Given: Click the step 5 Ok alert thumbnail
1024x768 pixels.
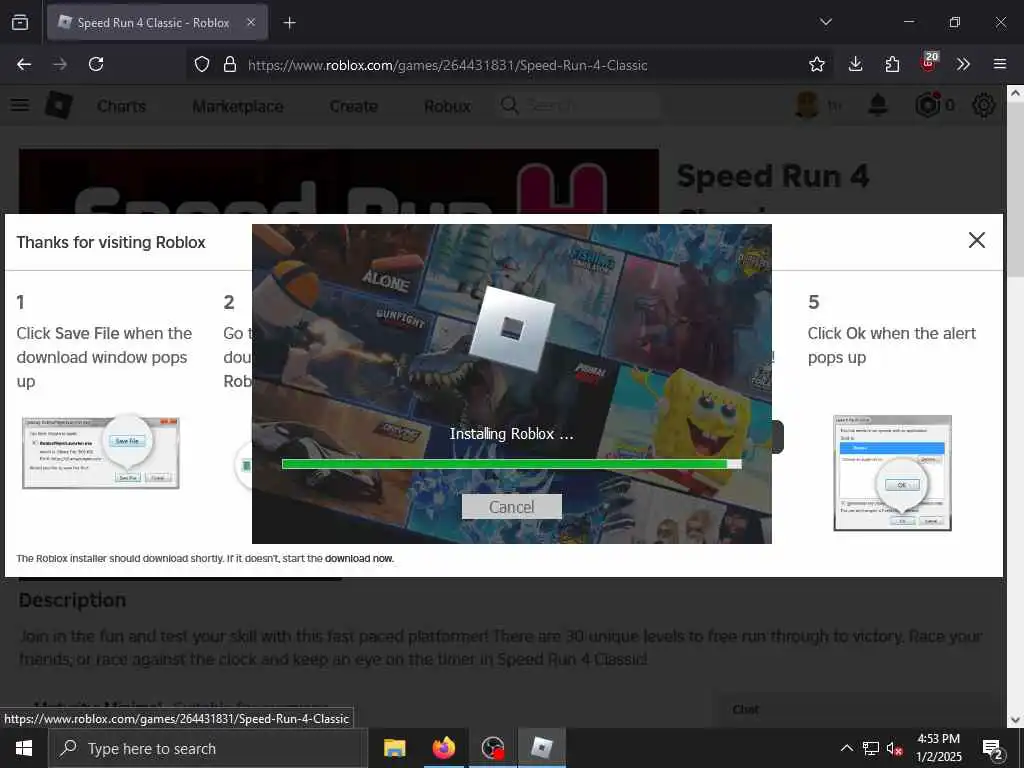Looking at the screenshot, I should [x=892, y=473].
